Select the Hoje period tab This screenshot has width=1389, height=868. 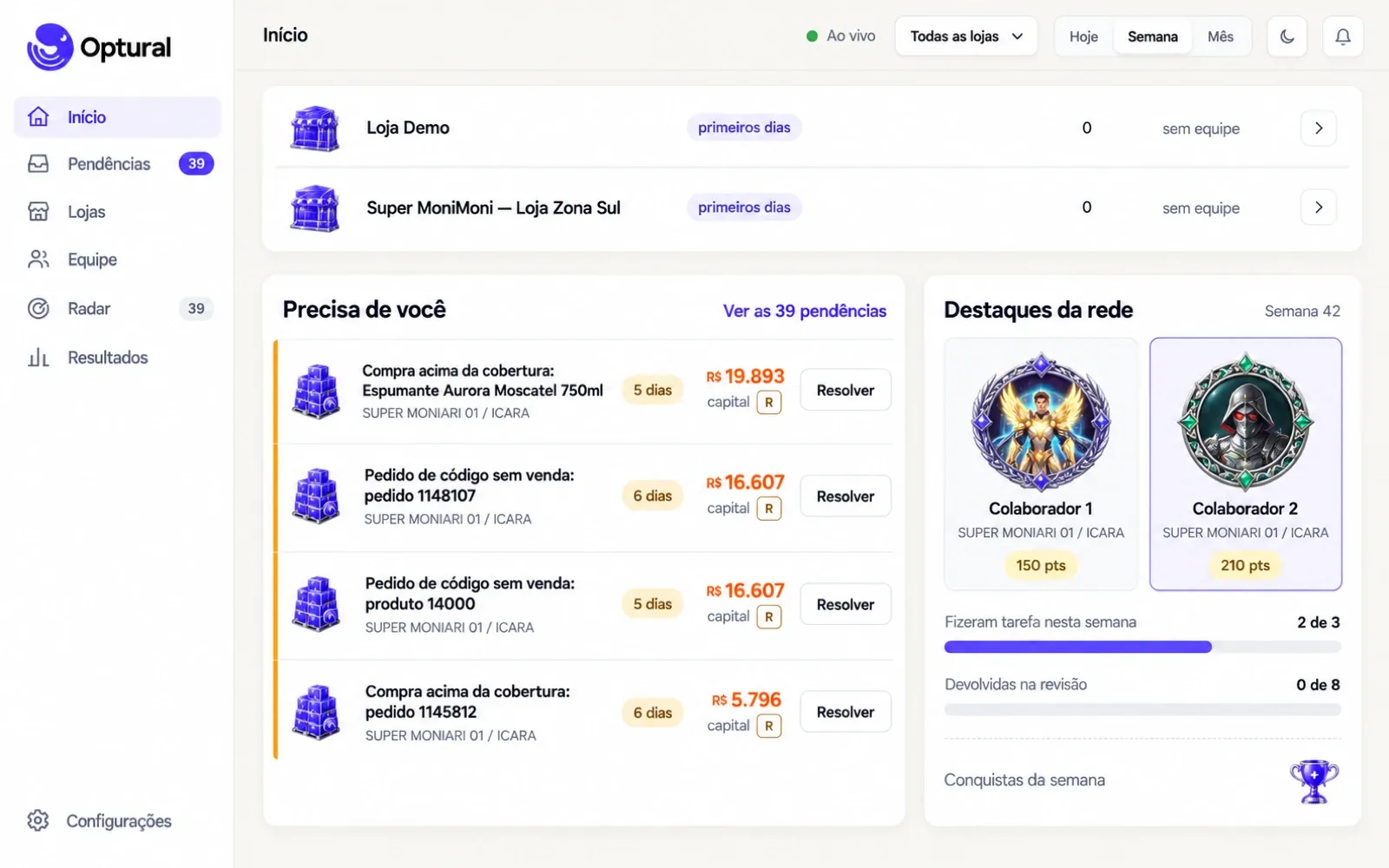point(1083,36)
